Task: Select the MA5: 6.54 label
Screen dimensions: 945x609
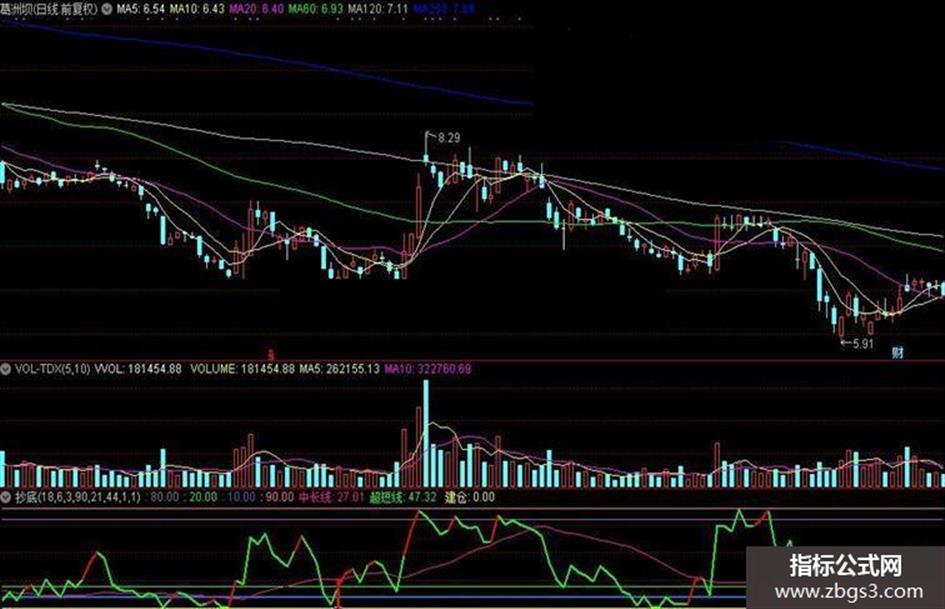Action: (x=140, y=9)
